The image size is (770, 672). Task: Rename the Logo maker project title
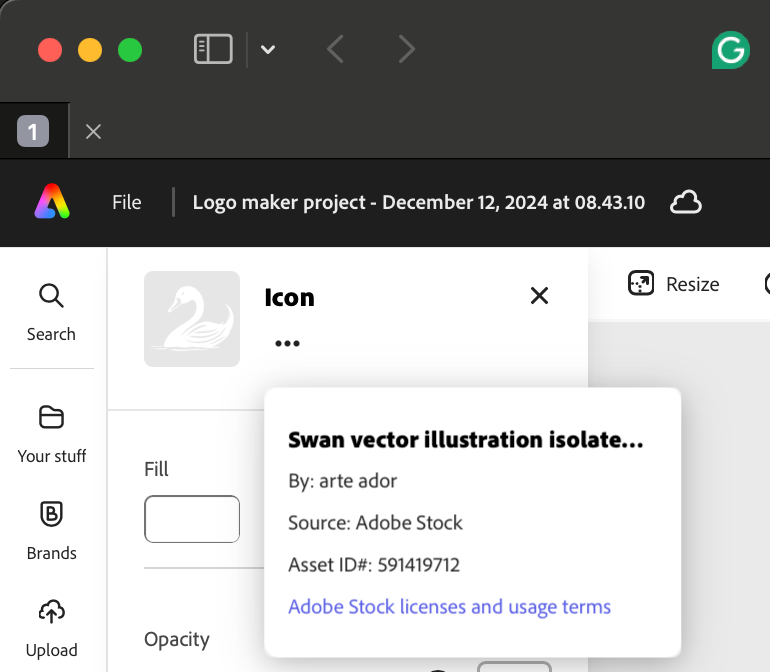[418, 202]
